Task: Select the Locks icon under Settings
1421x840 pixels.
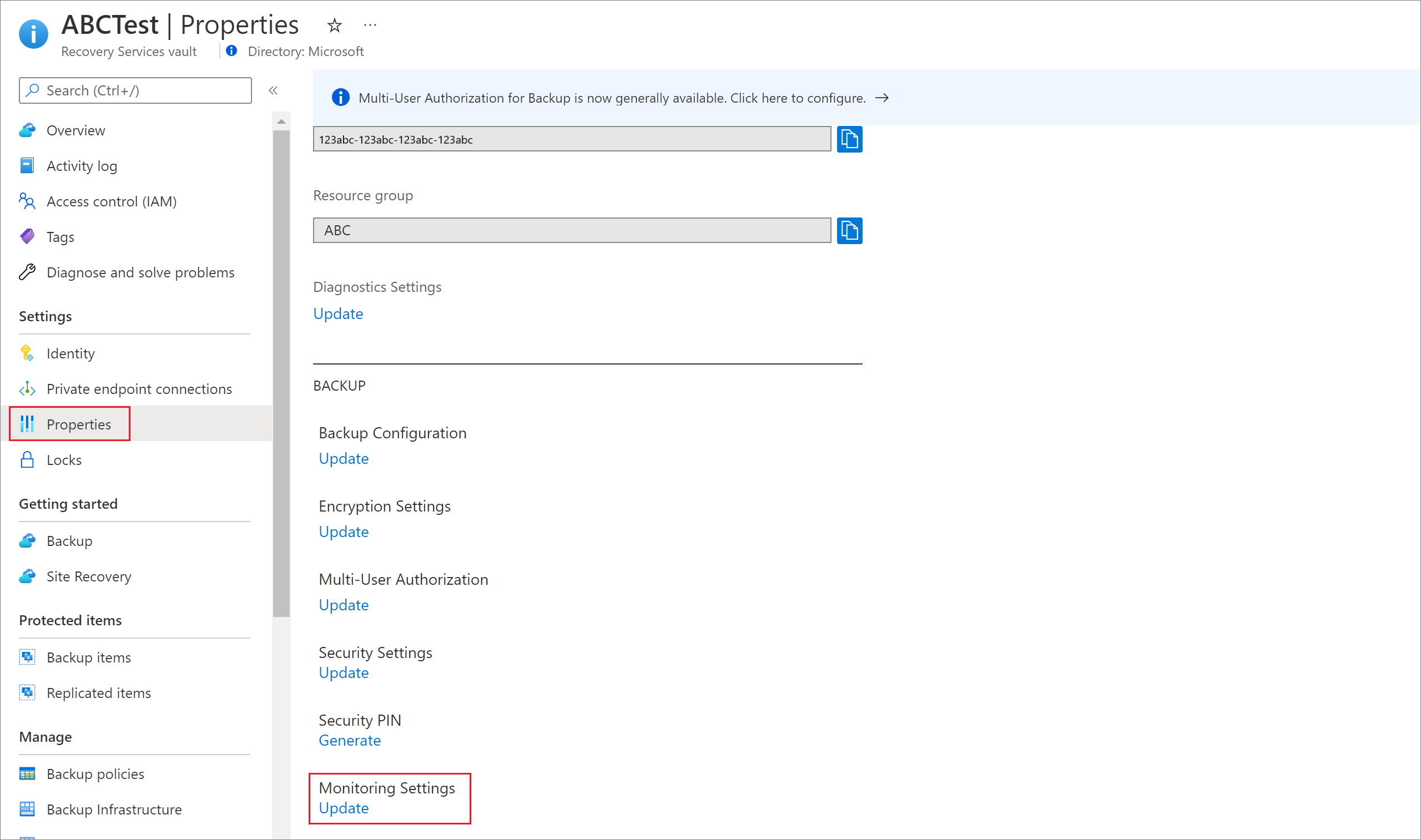Action: (x=27, y=459)
